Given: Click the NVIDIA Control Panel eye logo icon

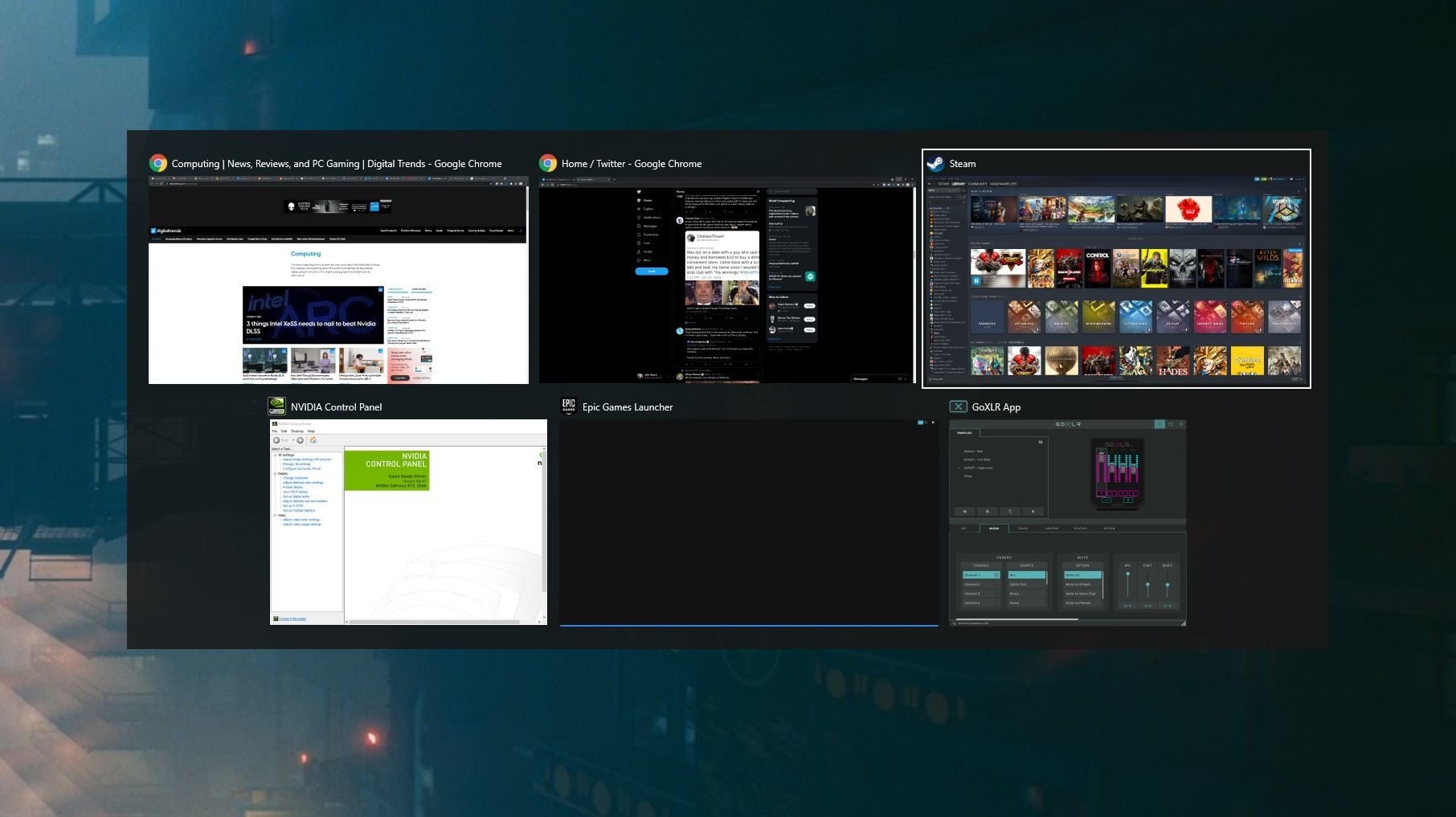Looking at the screenshot, I should [x=276, y=406].
